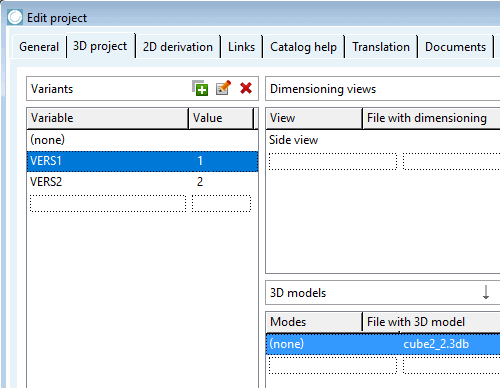Switch to the Translation tab
This screenshot has height=388, width=500.
[381, 47]
